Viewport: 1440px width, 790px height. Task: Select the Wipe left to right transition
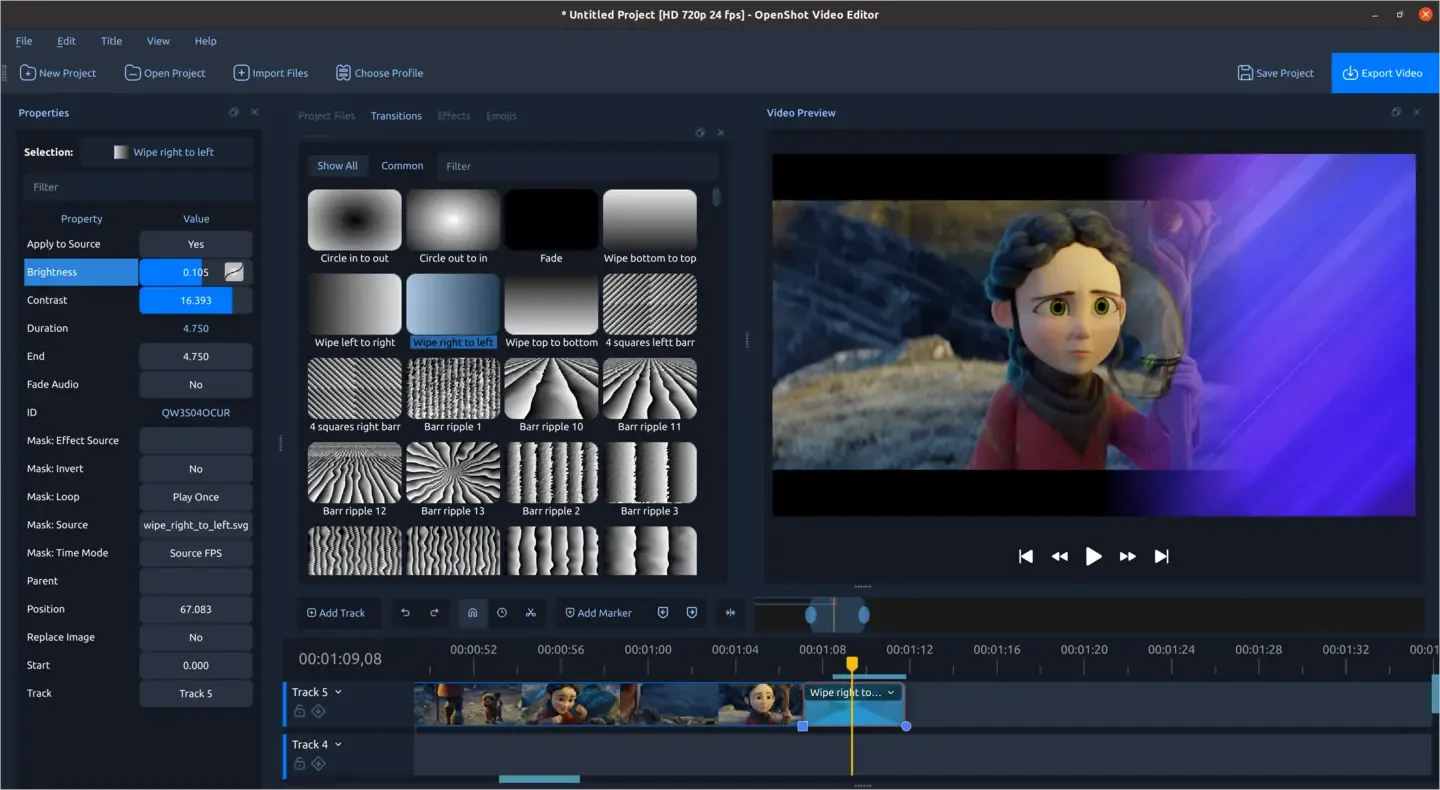354,311
